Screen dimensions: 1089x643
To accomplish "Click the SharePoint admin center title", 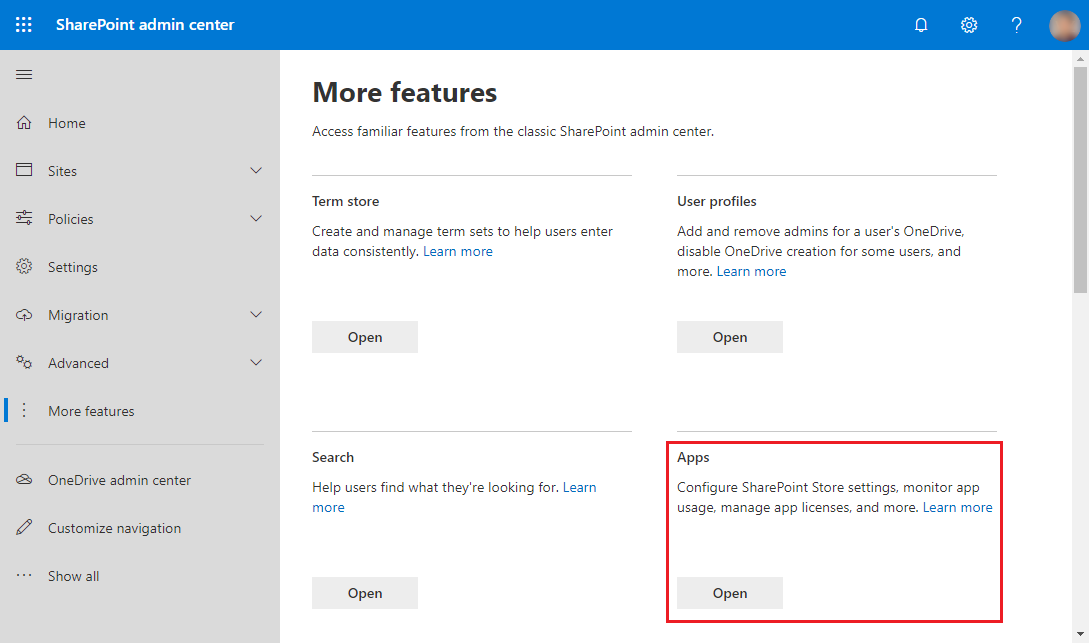I will pyautogui.click(x=145, y=25).
